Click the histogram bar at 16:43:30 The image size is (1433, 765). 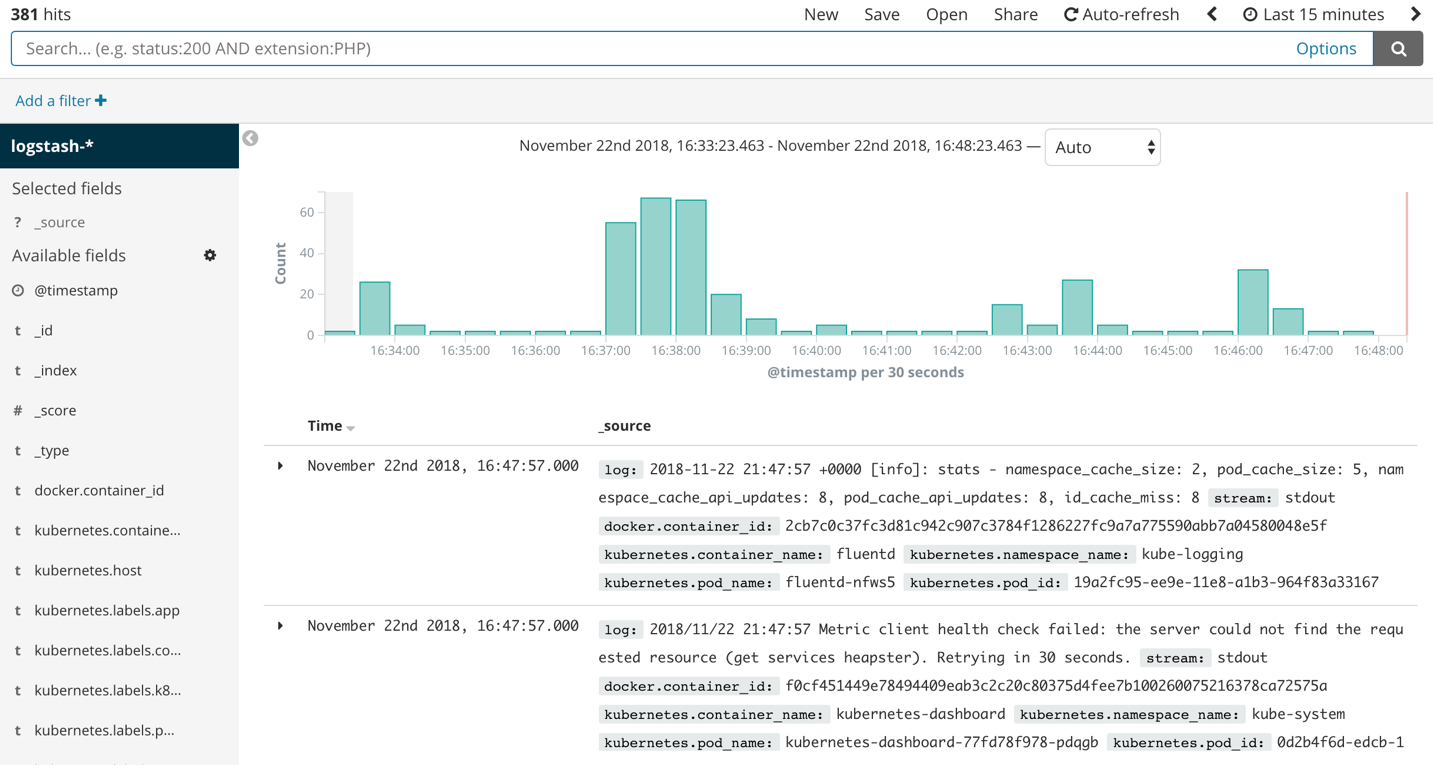click(x=1077, y=307)
